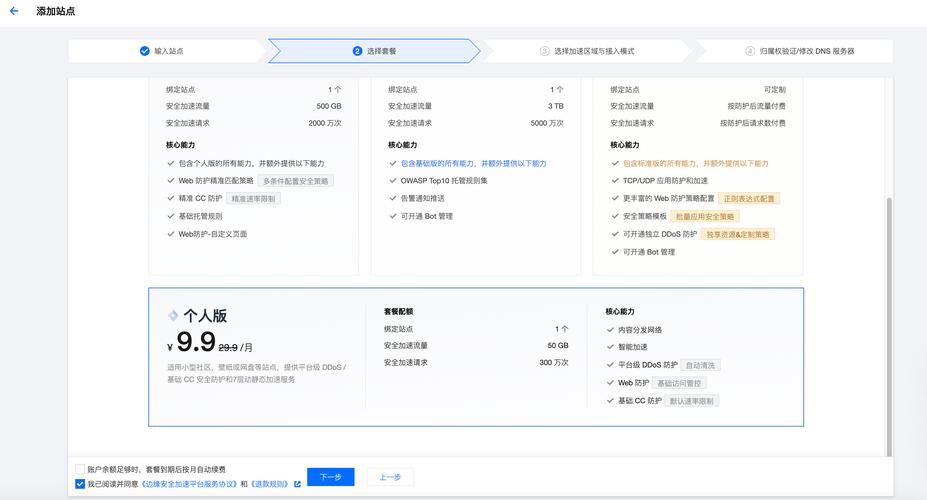This screenshot has width=927, height=500.
Task: Click the struck-through 29.9 original price
Action: pos(228,348)
